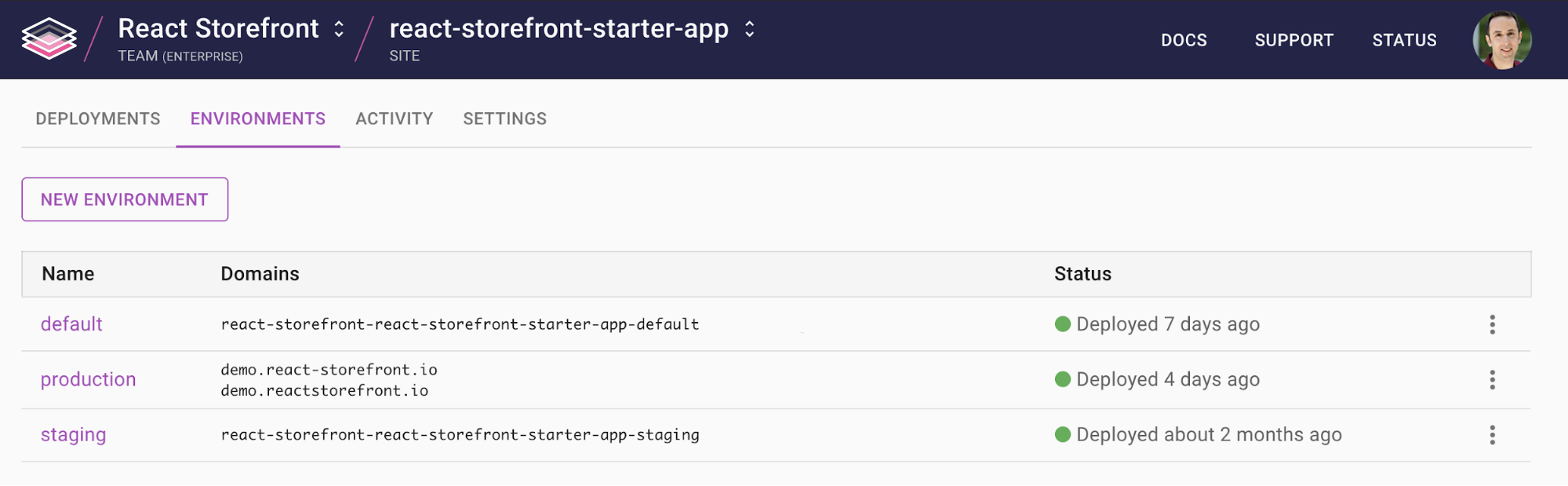Open the more options menu for default
The width and height of the screenshot is (1568, 486).
pyautogui.click(x=1492, y=325)
